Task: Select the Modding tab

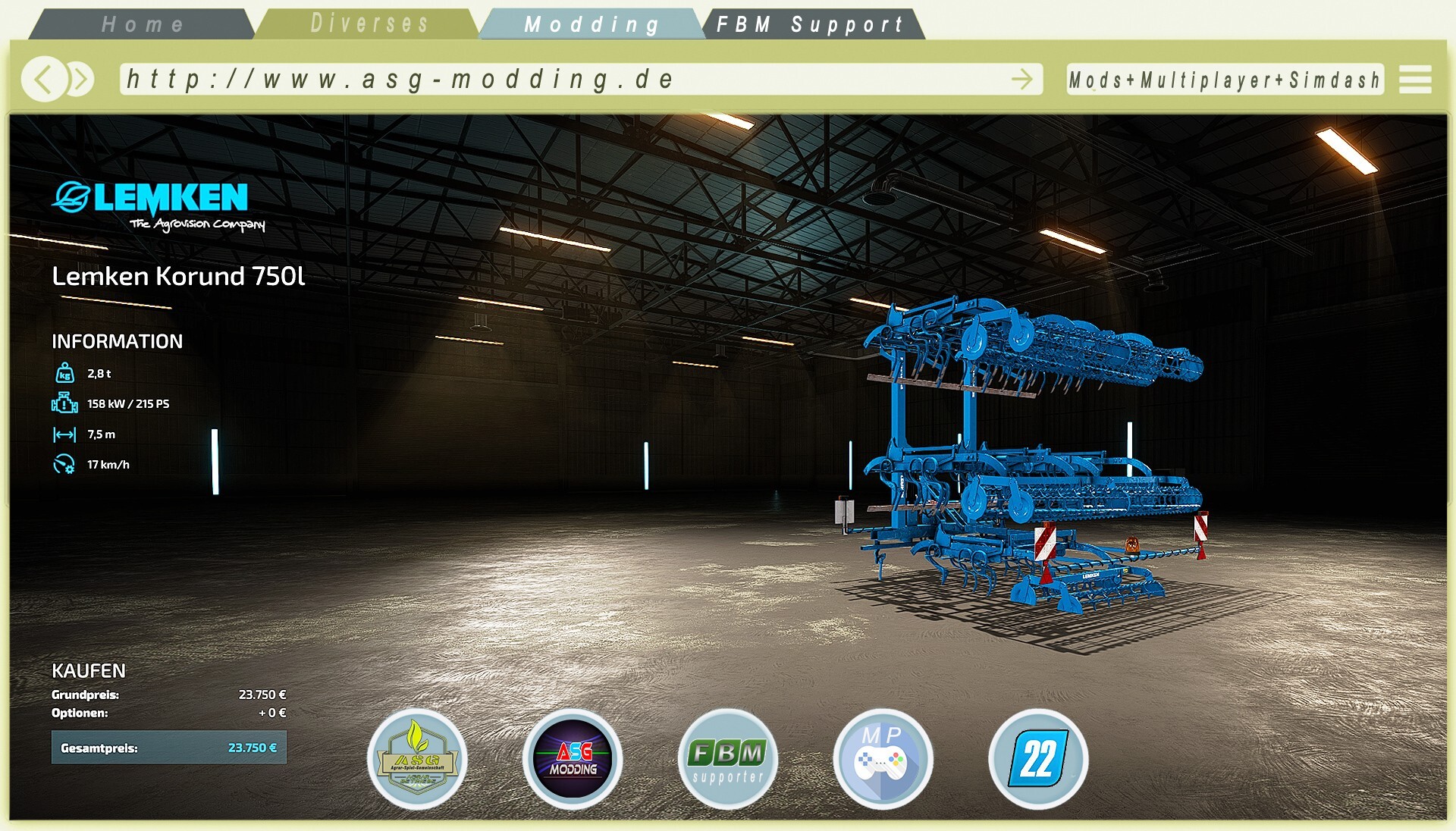Action: (x=591, y=24)
